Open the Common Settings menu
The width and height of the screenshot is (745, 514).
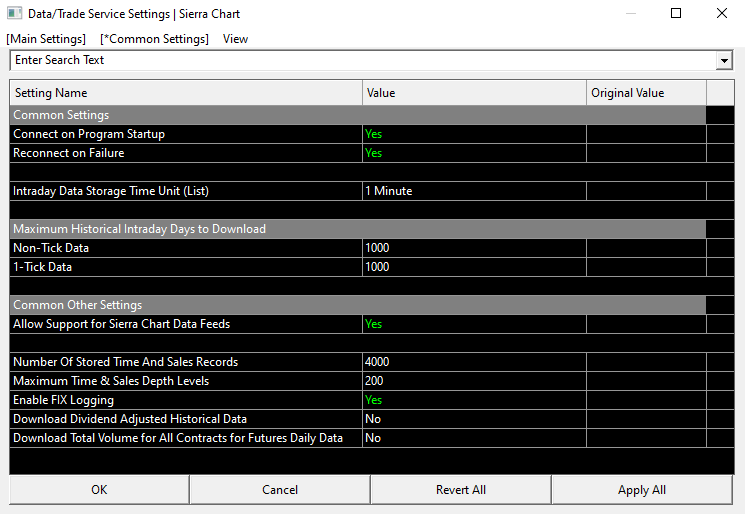(x=154, y=39)
